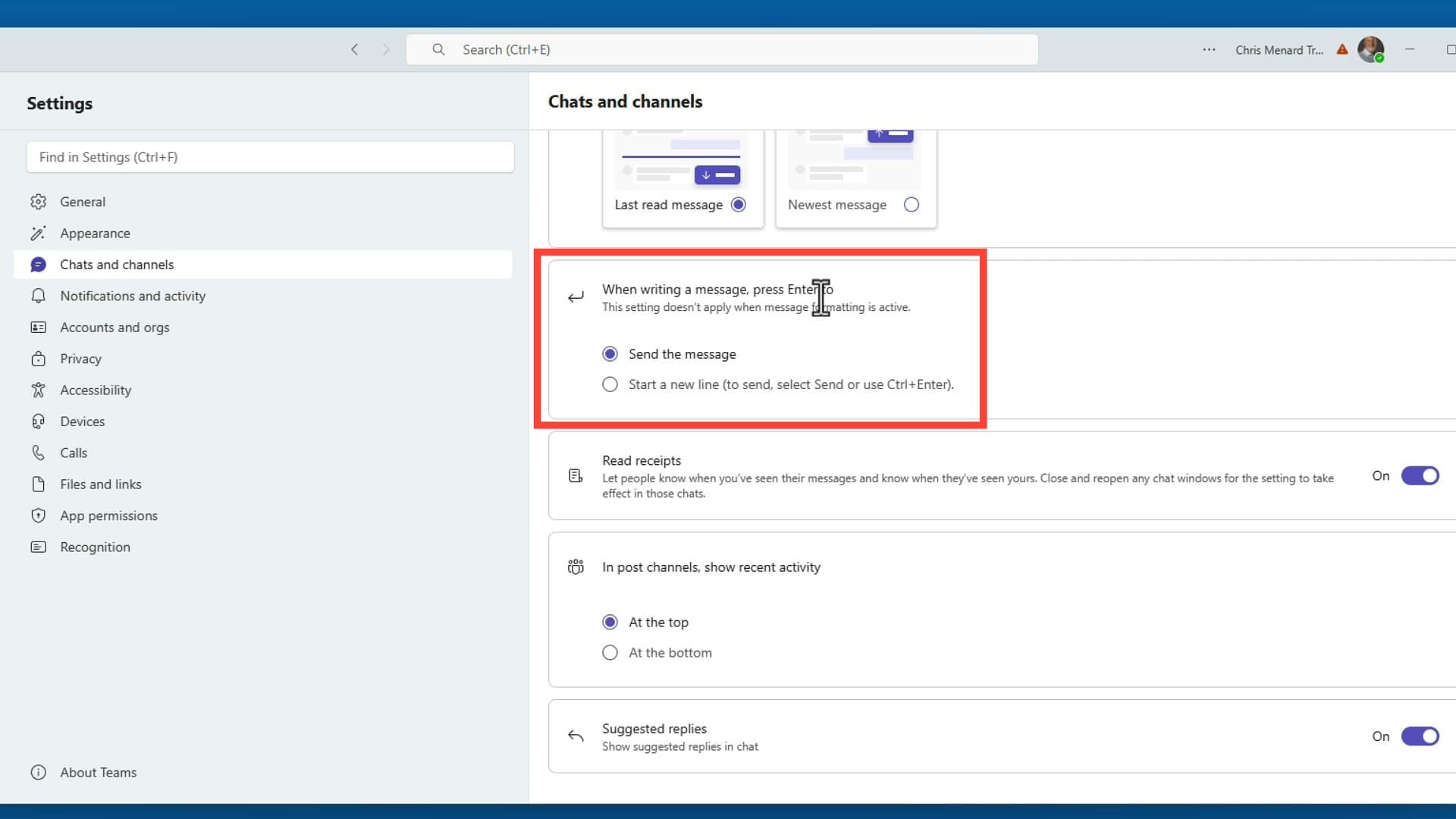Switch to the Appearance settings section
The height and width of the screenshot is (819, 1456).
tap(96, 233)
